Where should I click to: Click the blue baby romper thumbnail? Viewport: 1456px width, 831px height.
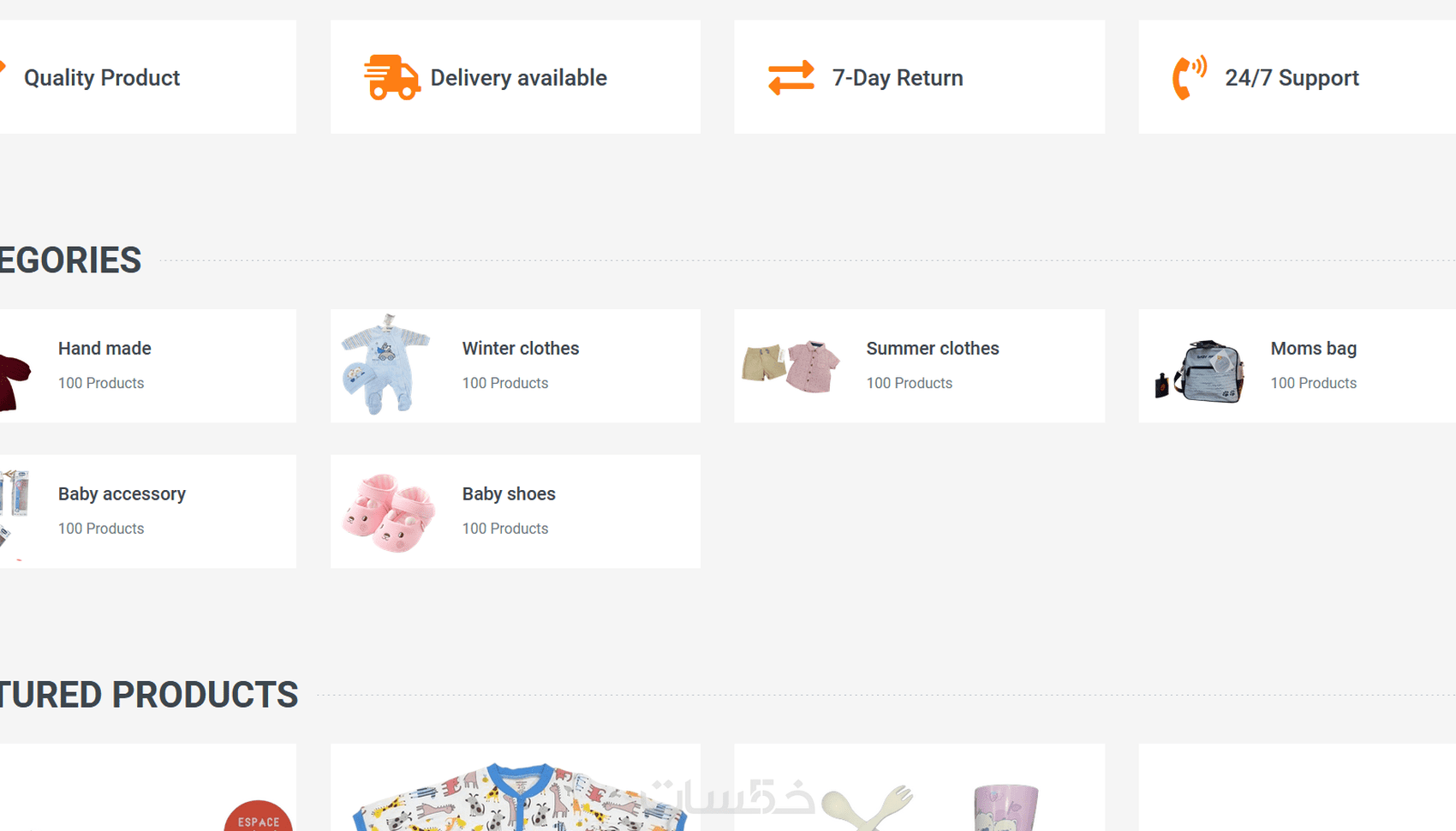[386, 365]
